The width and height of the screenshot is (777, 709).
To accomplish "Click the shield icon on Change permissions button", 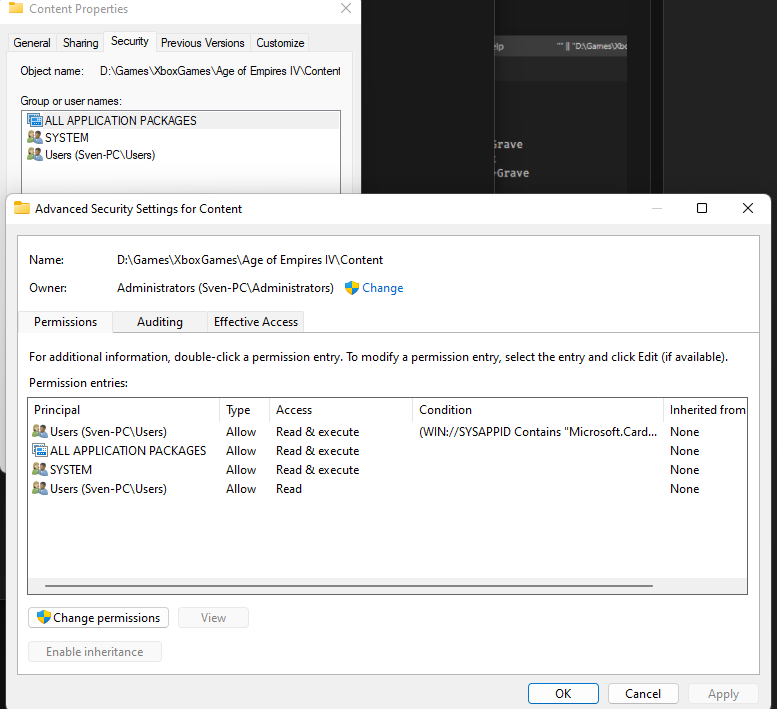I will point(44,617).
